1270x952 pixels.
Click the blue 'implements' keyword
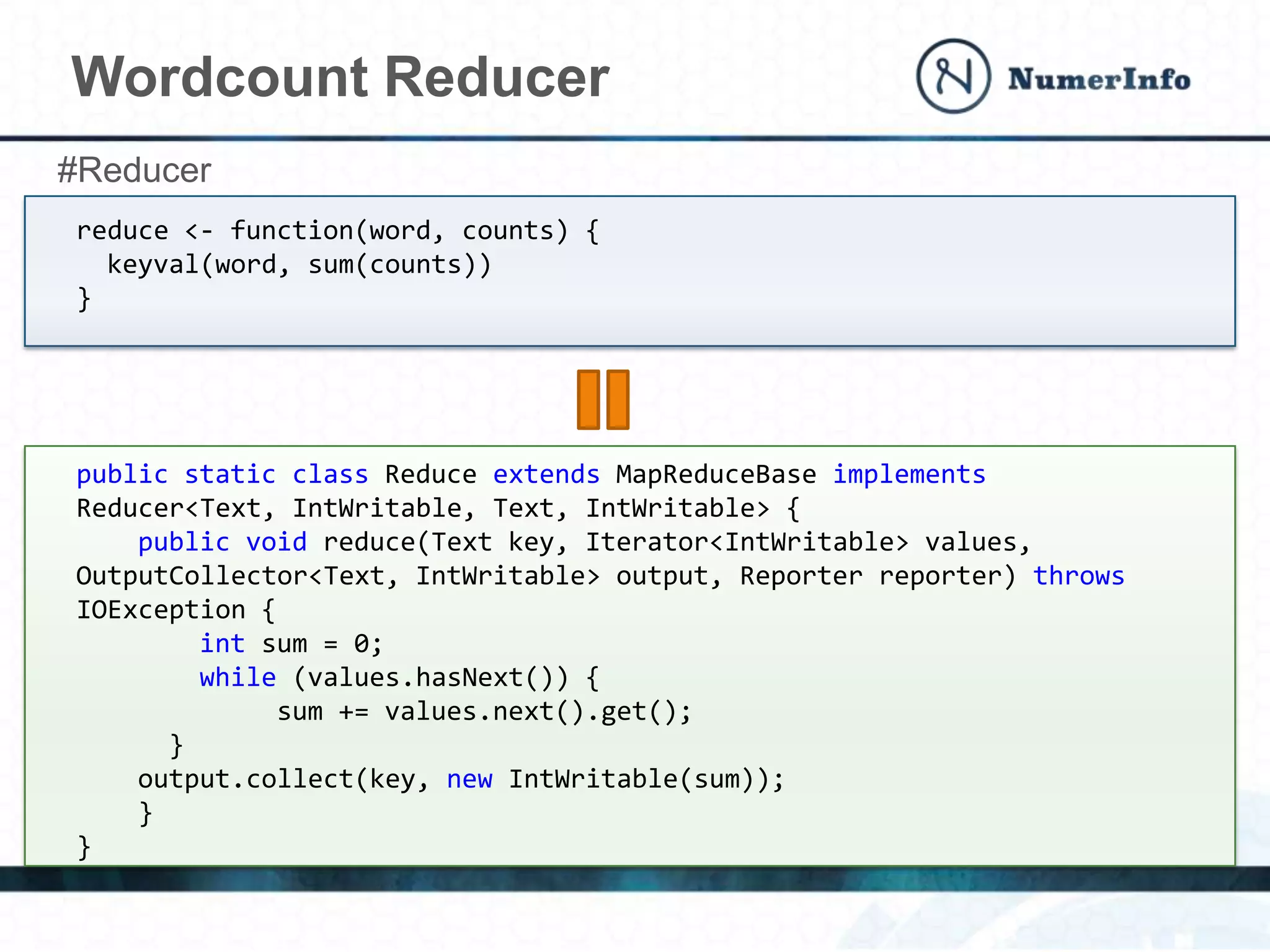[909, 475]
